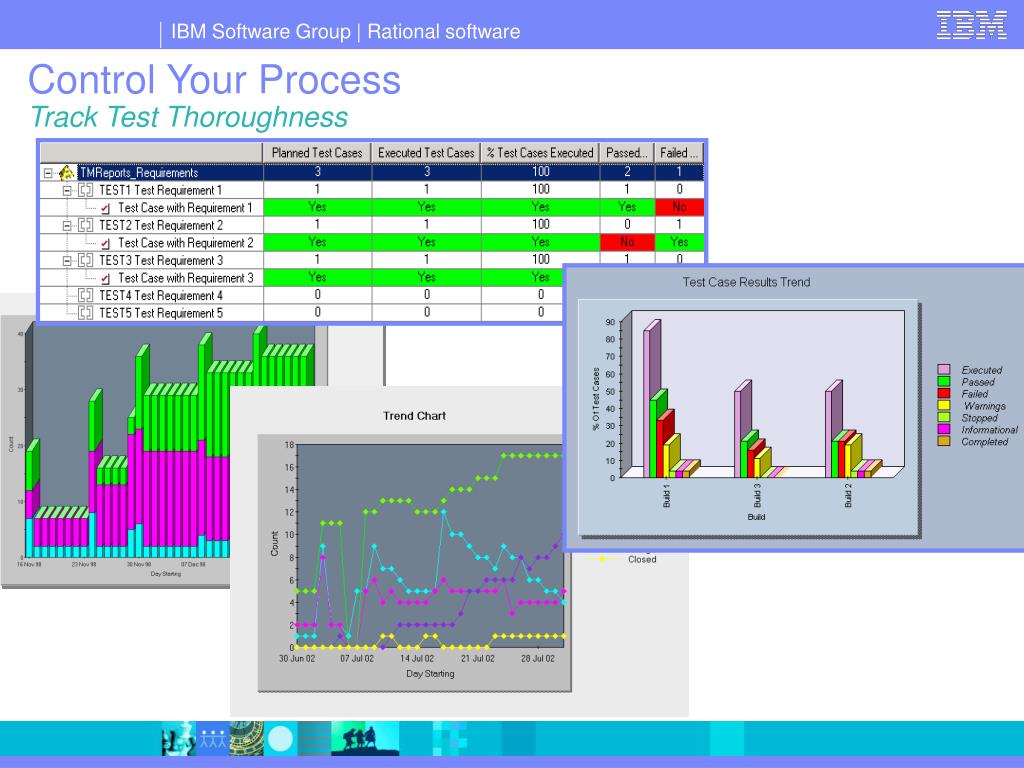Click the Trend Chart title
Screen dimensions: 1024x768
(x=414, y=416)
